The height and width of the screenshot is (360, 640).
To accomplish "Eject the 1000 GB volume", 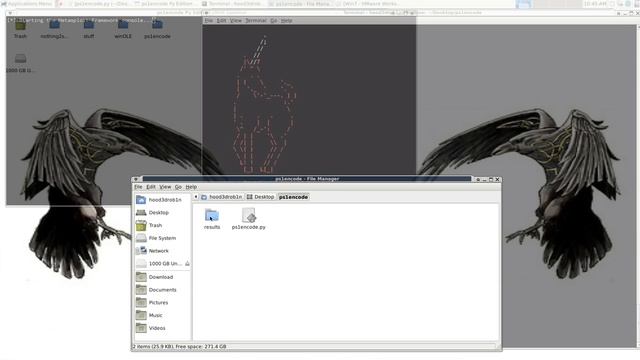I will click(187, 264).
